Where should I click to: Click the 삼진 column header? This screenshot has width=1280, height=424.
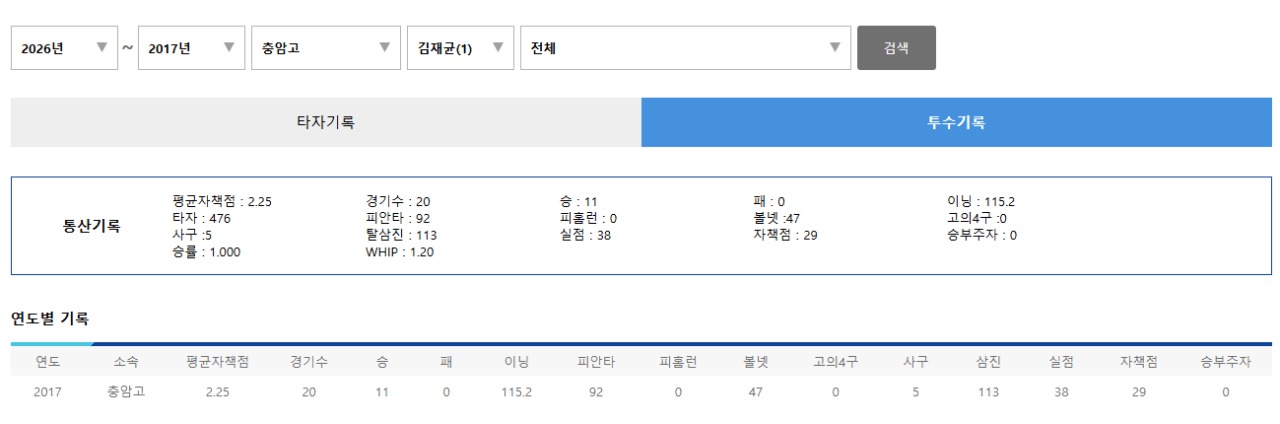(x=988, y=362)
